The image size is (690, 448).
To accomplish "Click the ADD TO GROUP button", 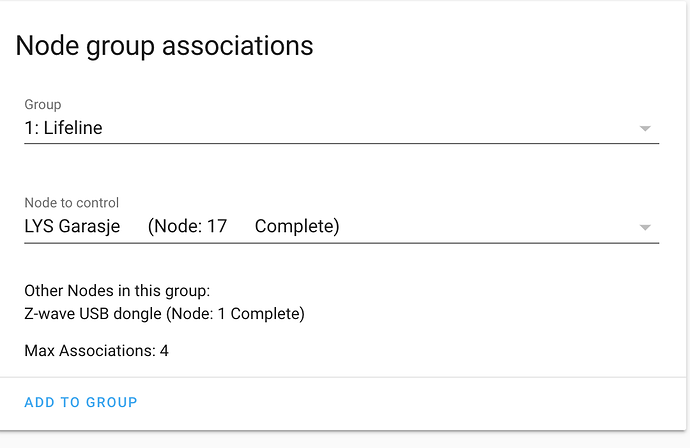I will pyautogui.click(x=81, y=402).
